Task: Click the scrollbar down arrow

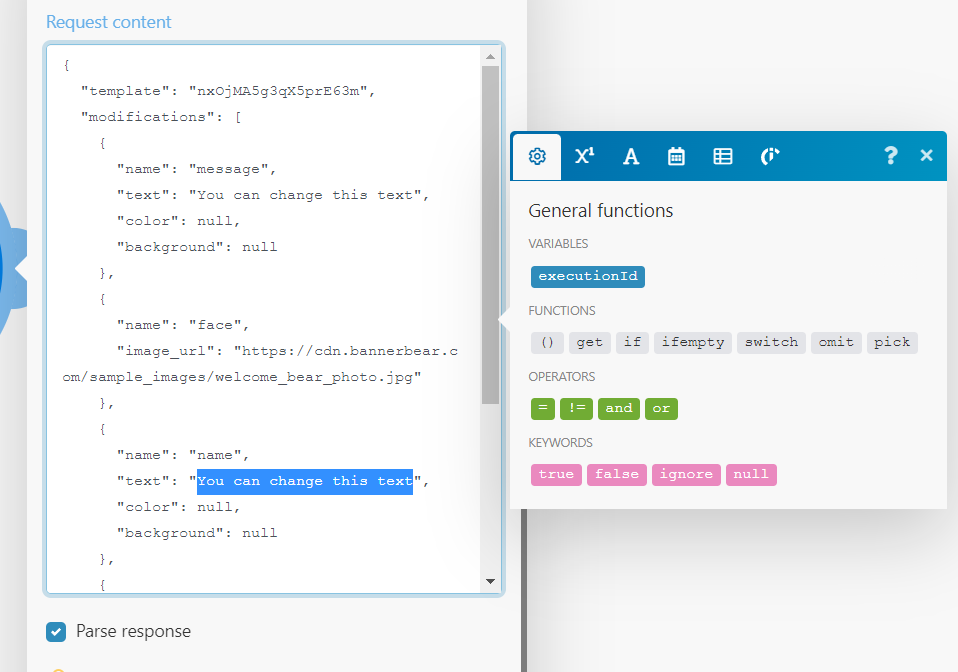Action: coord(490,581)
